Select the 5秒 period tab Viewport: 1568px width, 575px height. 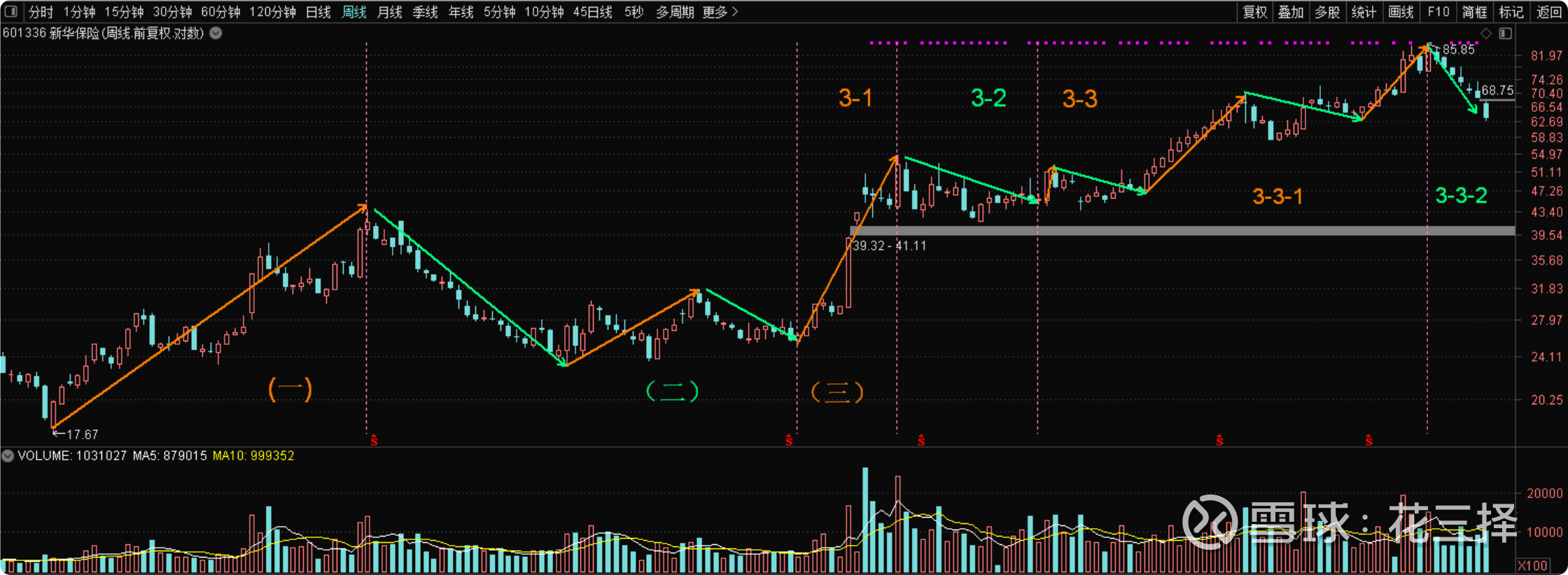click(633, 12)
